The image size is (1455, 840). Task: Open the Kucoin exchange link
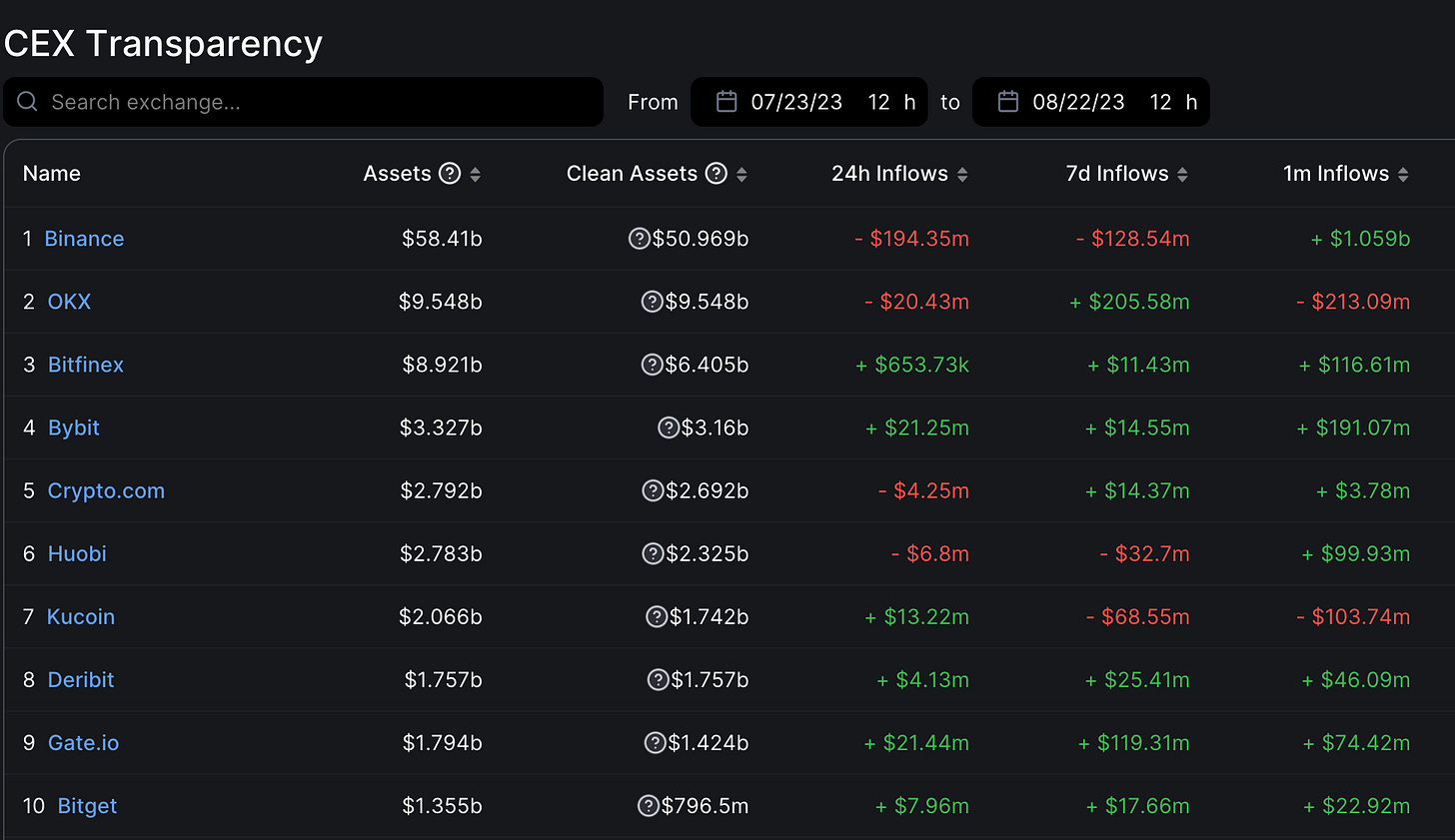(x=81, y=616)
